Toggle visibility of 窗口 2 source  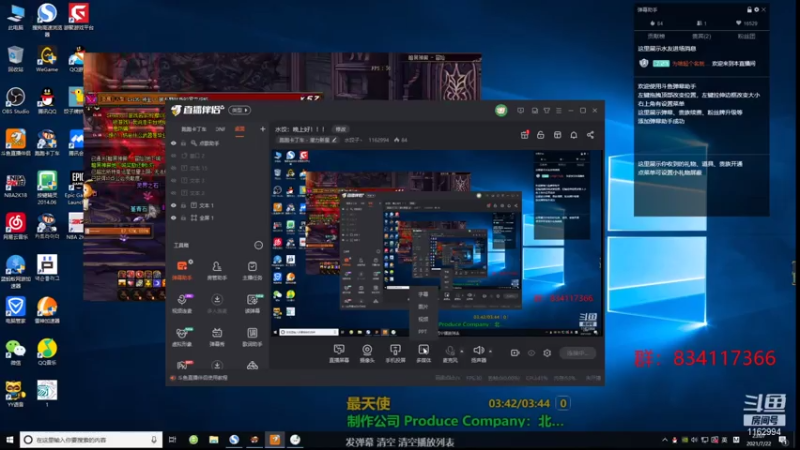tap(173, 156)
